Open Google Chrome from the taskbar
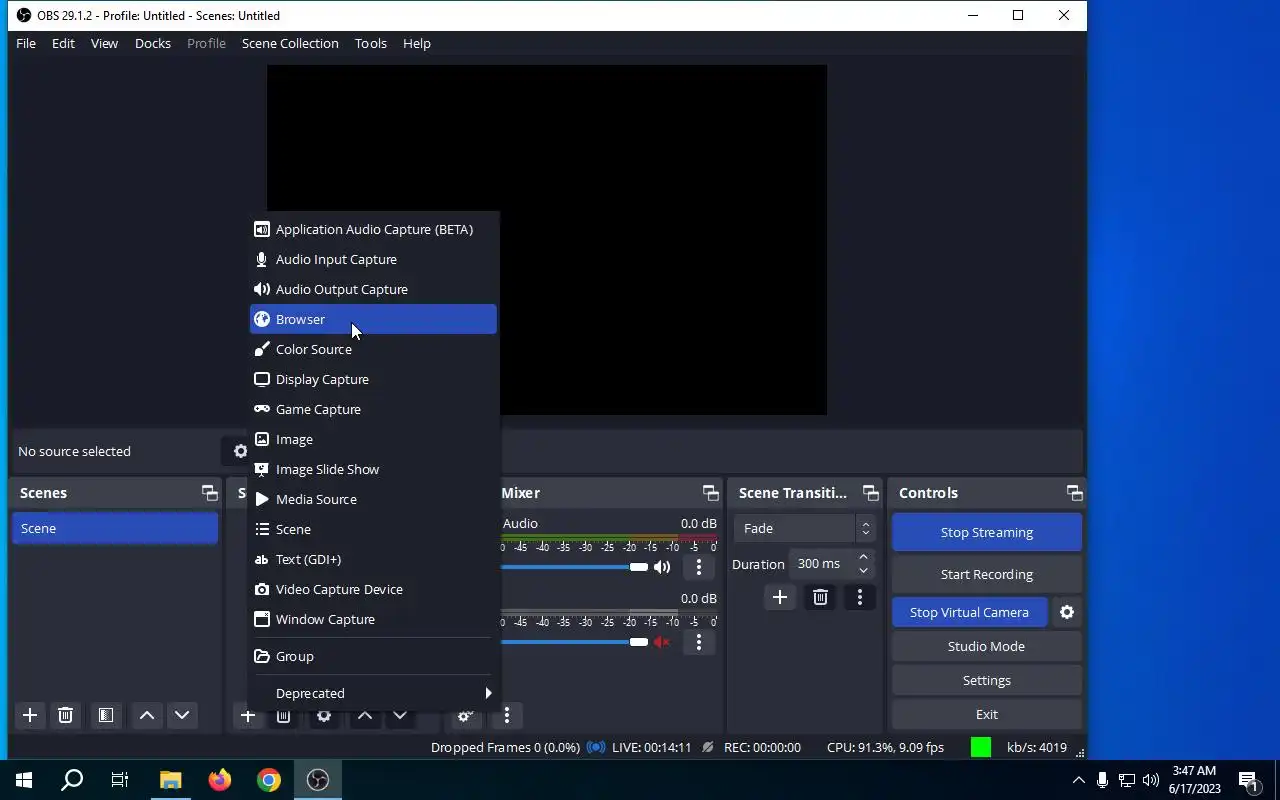Image resolution: width=1280 pixels, height=800 pixels. (x=268, y=780)
